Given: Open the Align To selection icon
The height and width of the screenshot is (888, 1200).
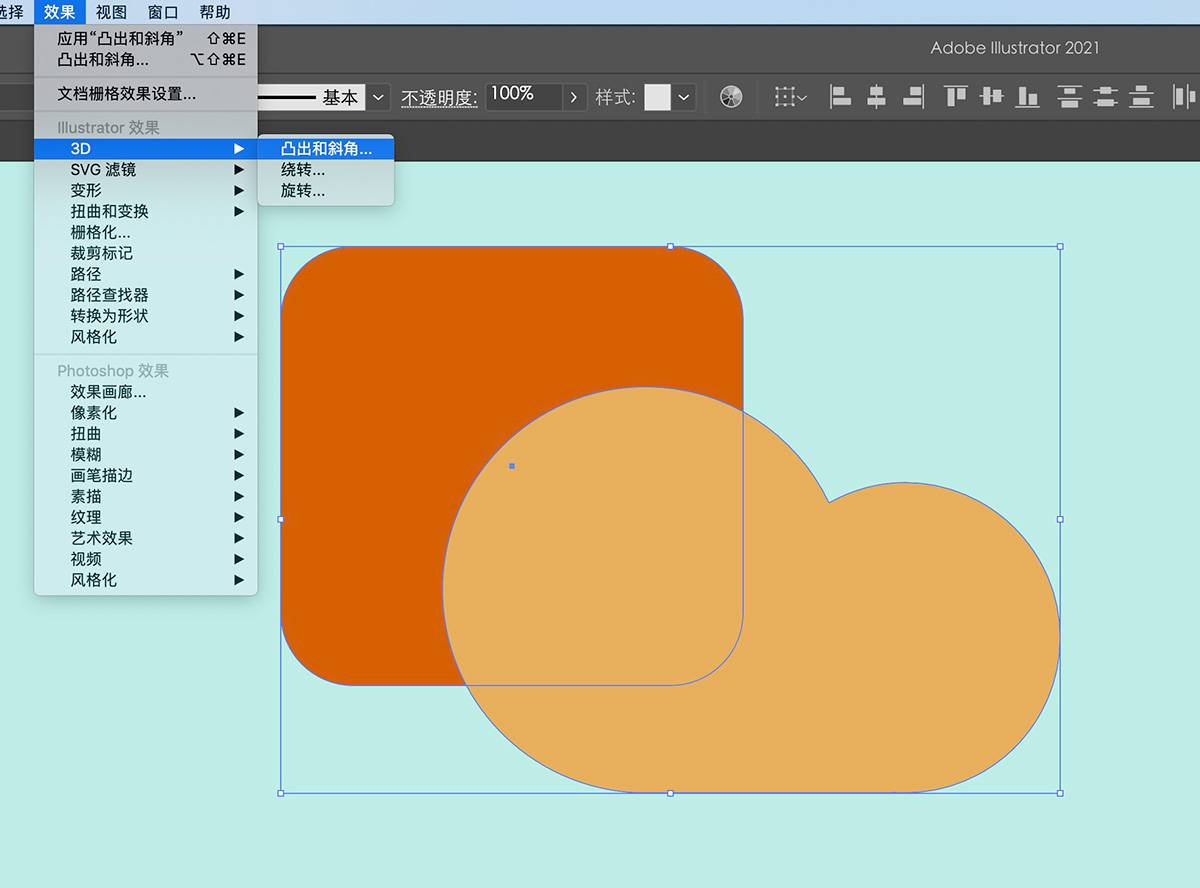Looking at the screenshot, I should click(790, 97).
